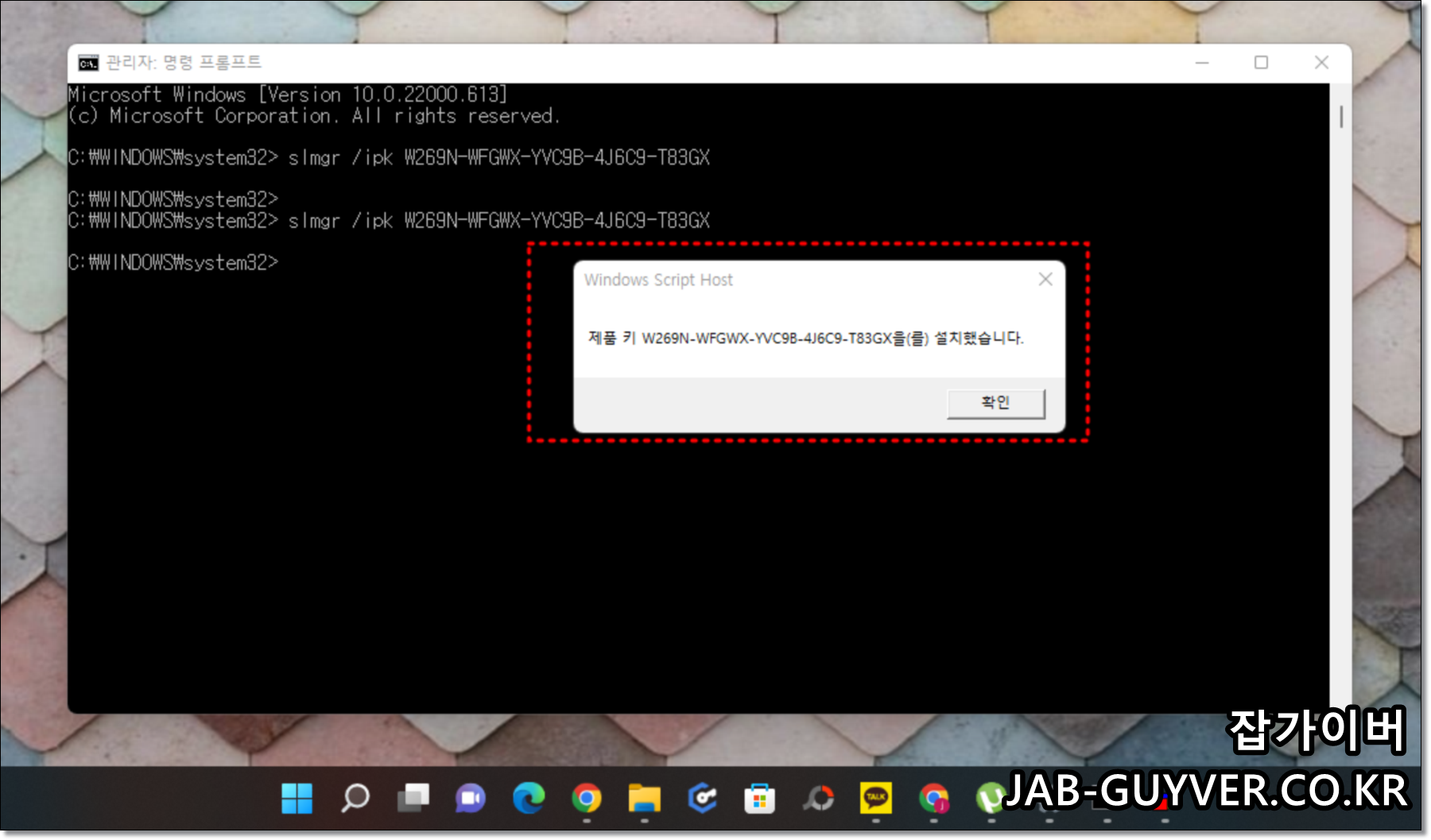Click the Microsoft Windows version line
1431x840 pixels.
[x=288, y=95]
